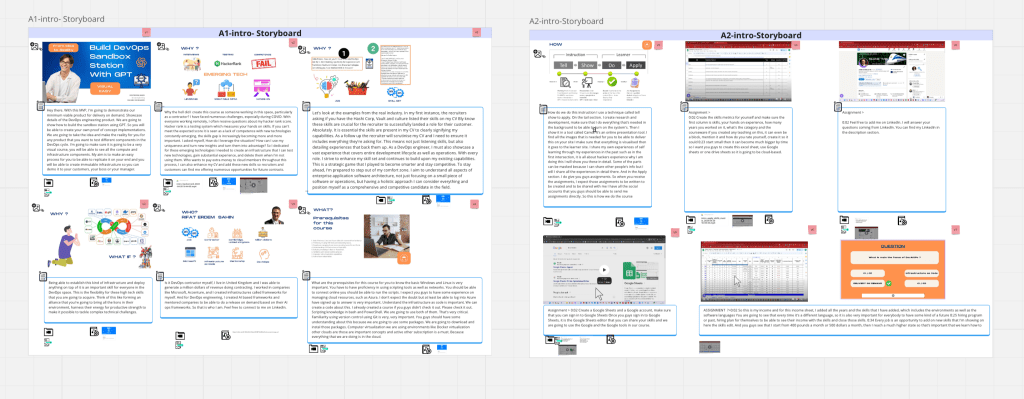This screenshot has width=1024, height=399.
Task: Open the LinkedIn profile screenshot
Action: (891, 71)
